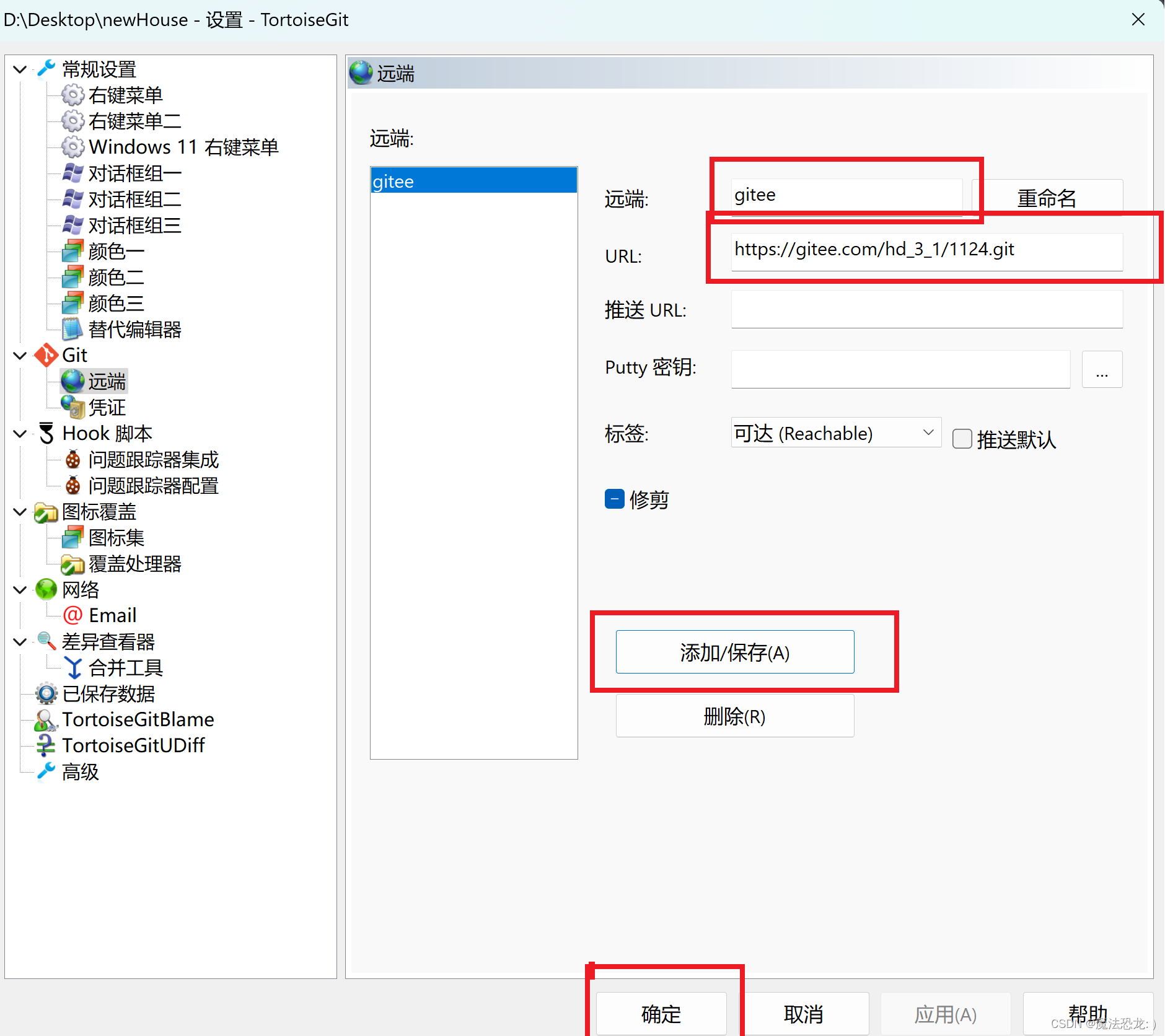
Task: Click the color icon for 颜色二
Action: (x=73, y=277)
